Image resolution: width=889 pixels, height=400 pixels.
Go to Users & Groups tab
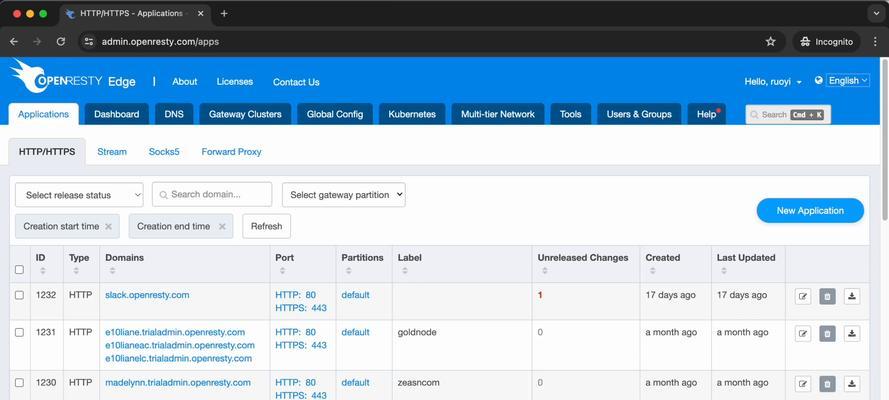tap(639, 114)
